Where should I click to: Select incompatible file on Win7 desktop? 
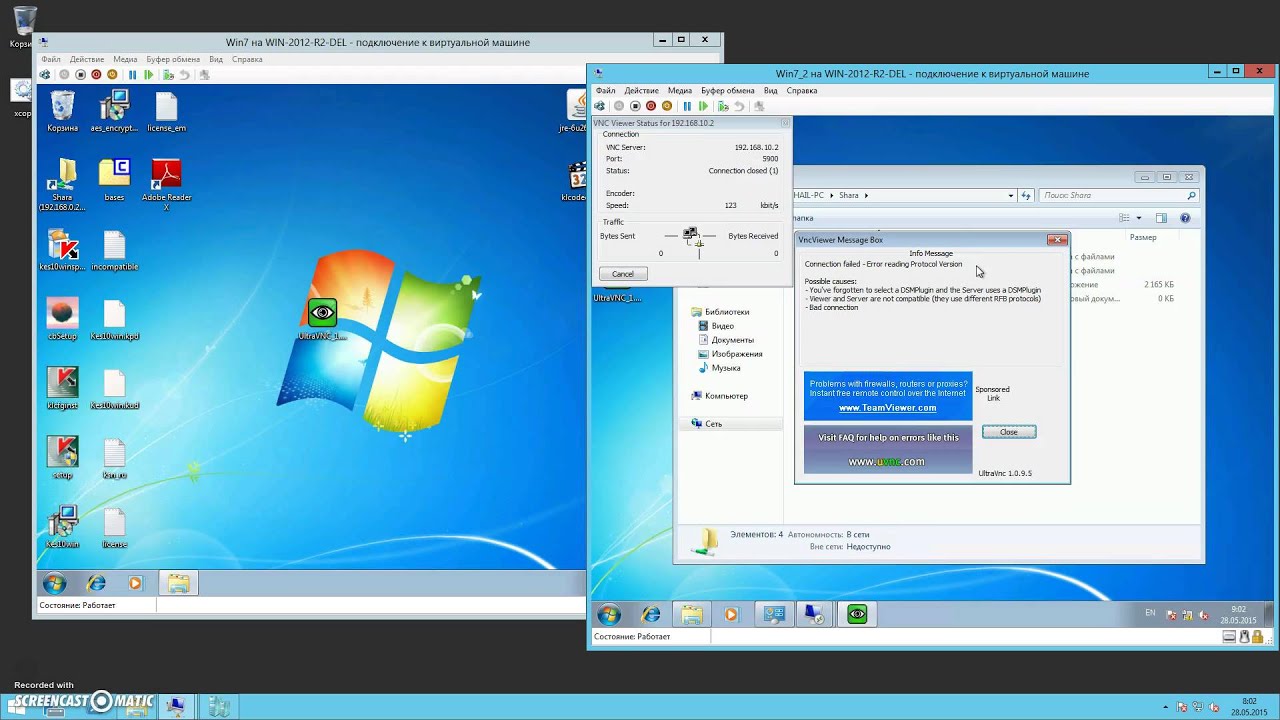tap(114, 251)
